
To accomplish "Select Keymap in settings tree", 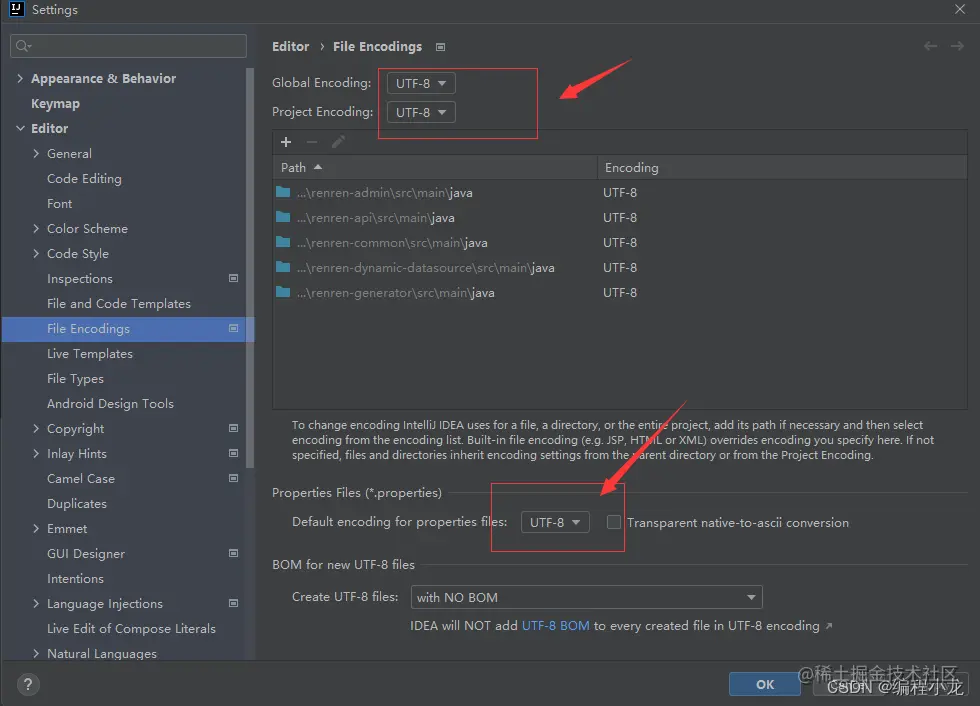I will [x=55, y=104].
